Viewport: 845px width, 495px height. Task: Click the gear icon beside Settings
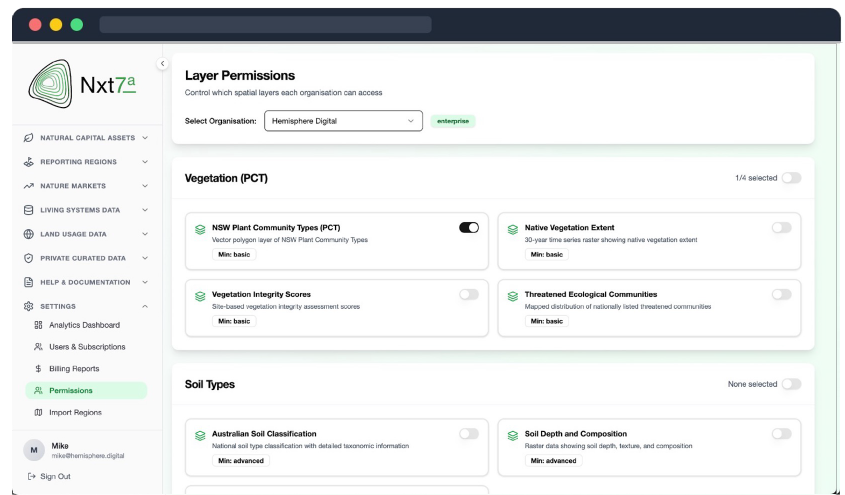click(29, 306)
